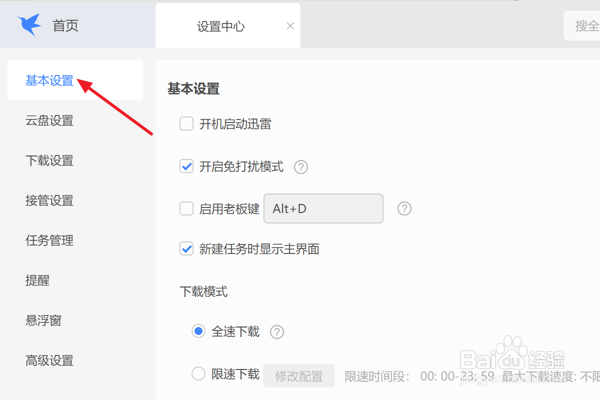Image resolution: width=600 pixels, height=400 pixels.
Task: Uncheck 开启免打扰模式 checkbox
Action: 186,167
